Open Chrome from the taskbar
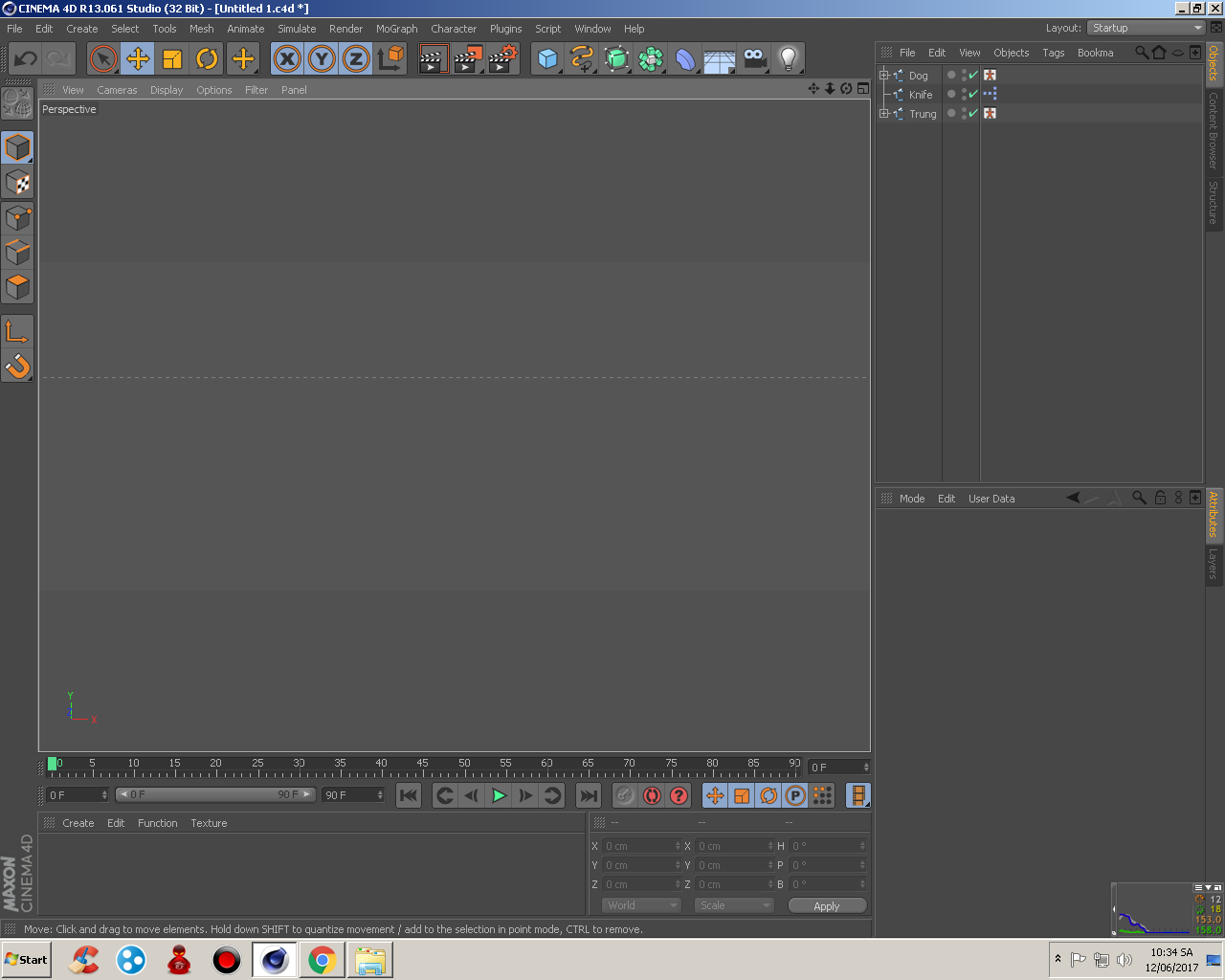The image size is (1225, 980). [x=322, y=959]
